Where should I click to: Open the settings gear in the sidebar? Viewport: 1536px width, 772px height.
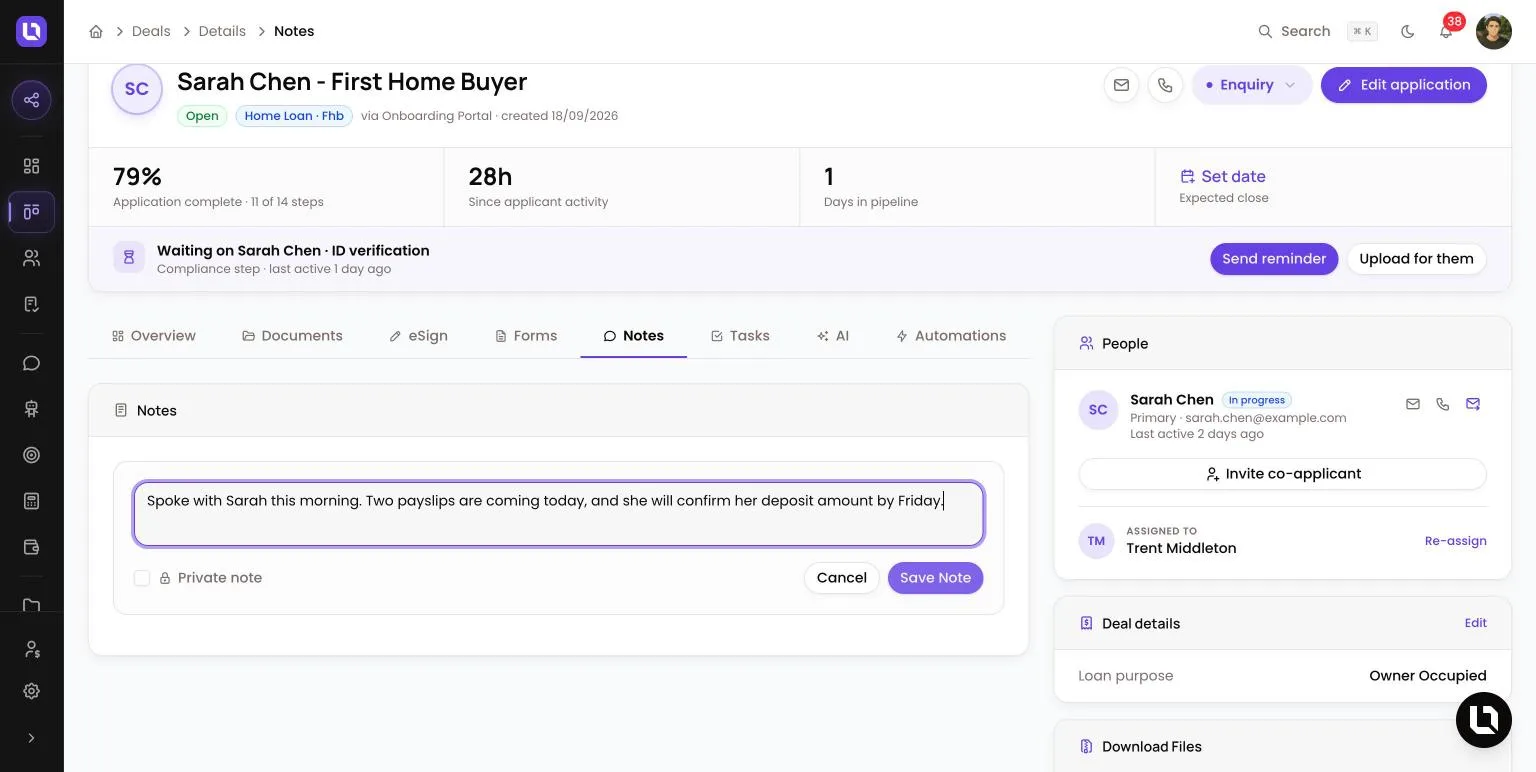(x=31, y=691)
